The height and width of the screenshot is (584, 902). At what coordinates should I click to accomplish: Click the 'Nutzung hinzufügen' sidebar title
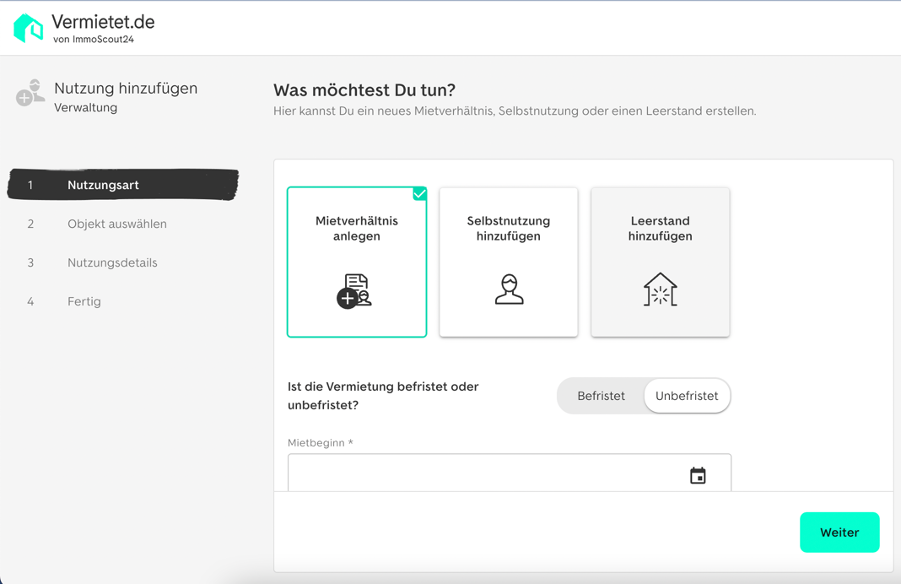click(126, 88)
